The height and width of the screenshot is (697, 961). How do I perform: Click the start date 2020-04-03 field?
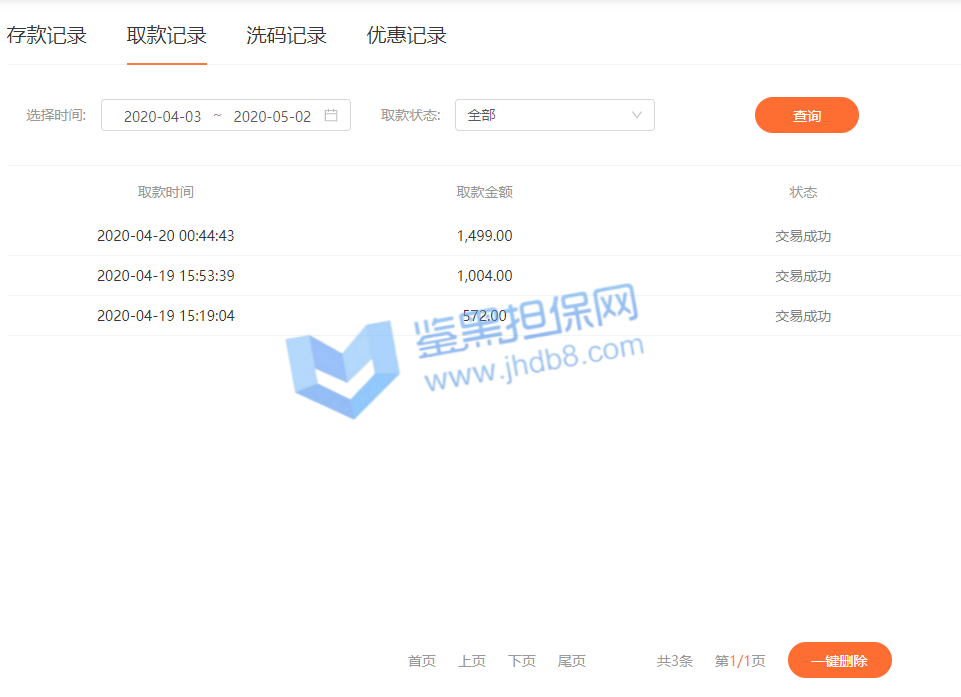(x=162, y=116)
